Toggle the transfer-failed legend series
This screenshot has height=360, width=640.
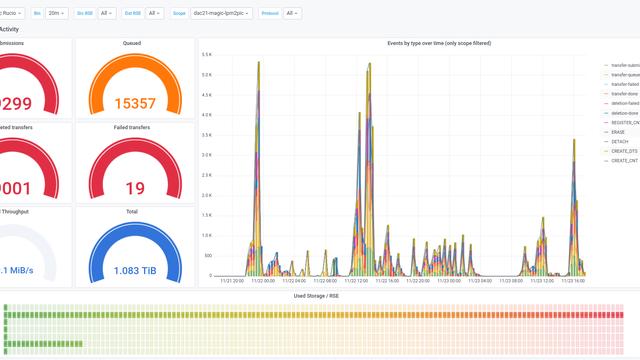(x=625, y=84)
